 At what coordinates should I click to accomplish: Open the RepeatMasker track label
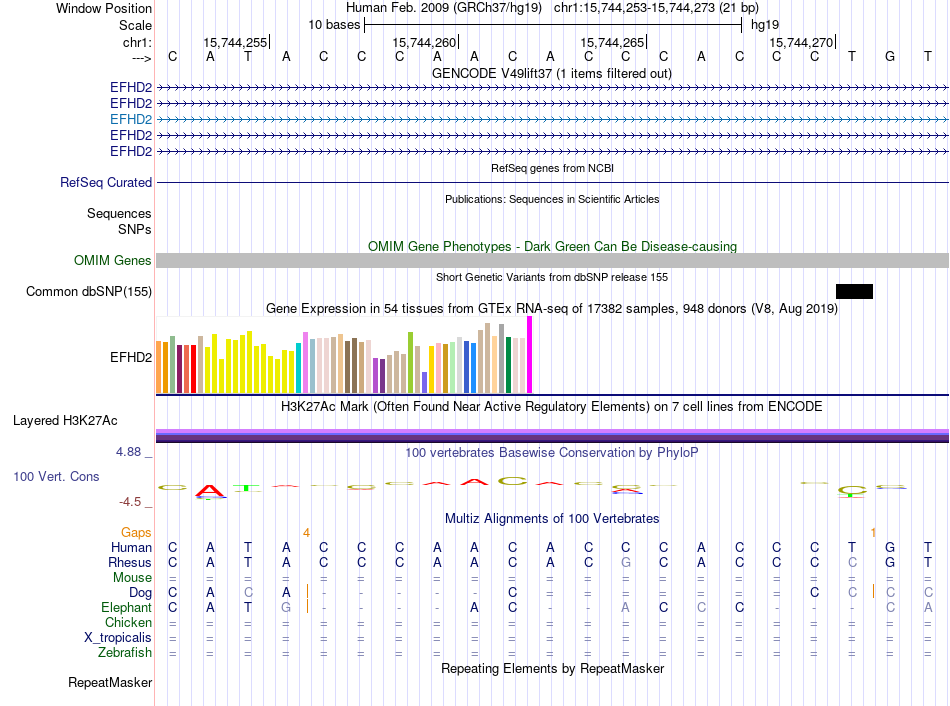[110, 683]
